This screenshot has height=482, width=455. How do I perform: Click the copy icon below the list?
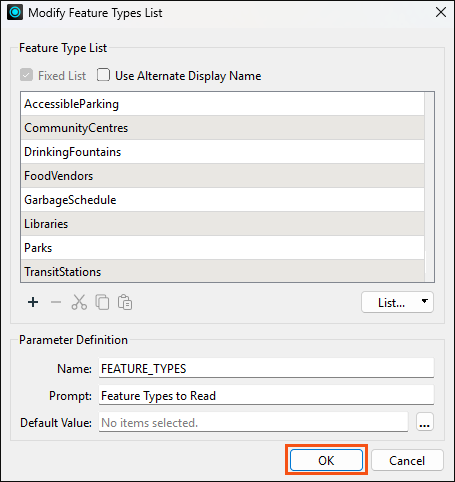click(x=102, y=302)
